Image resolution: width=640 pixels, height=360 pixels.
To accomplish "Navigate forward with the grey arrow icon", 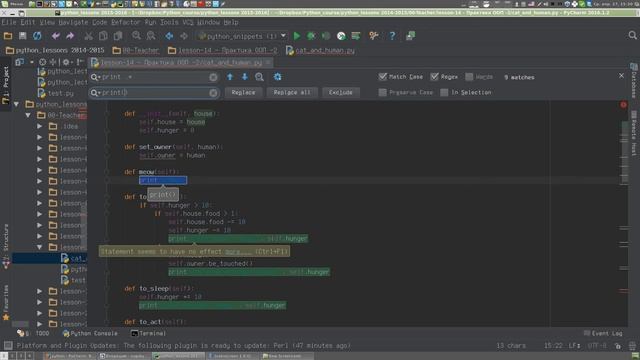I will pos(184,36).
